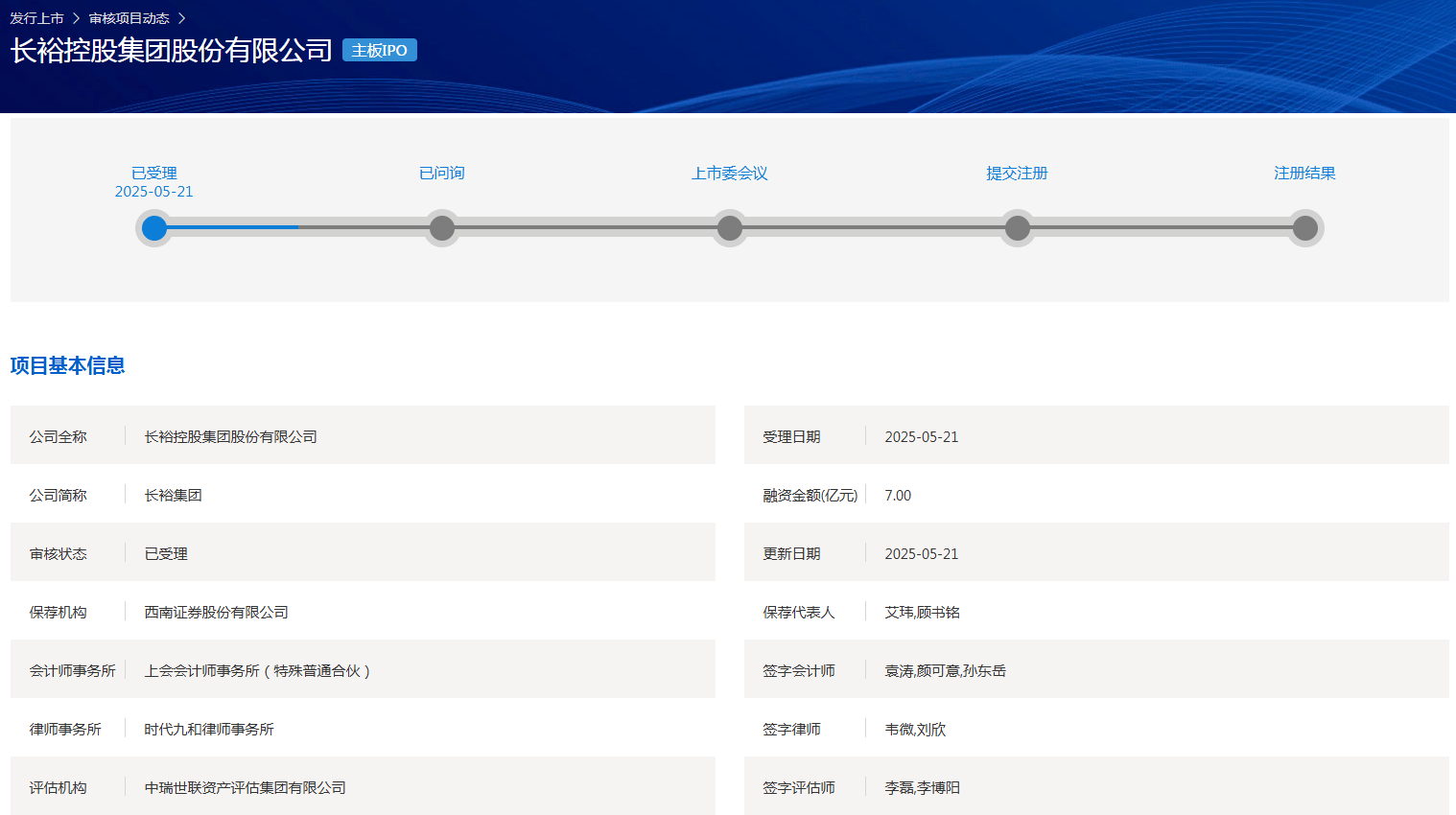Click the 提交注册 timeline step circle
1456x815 pixels.
[1018, 228]
